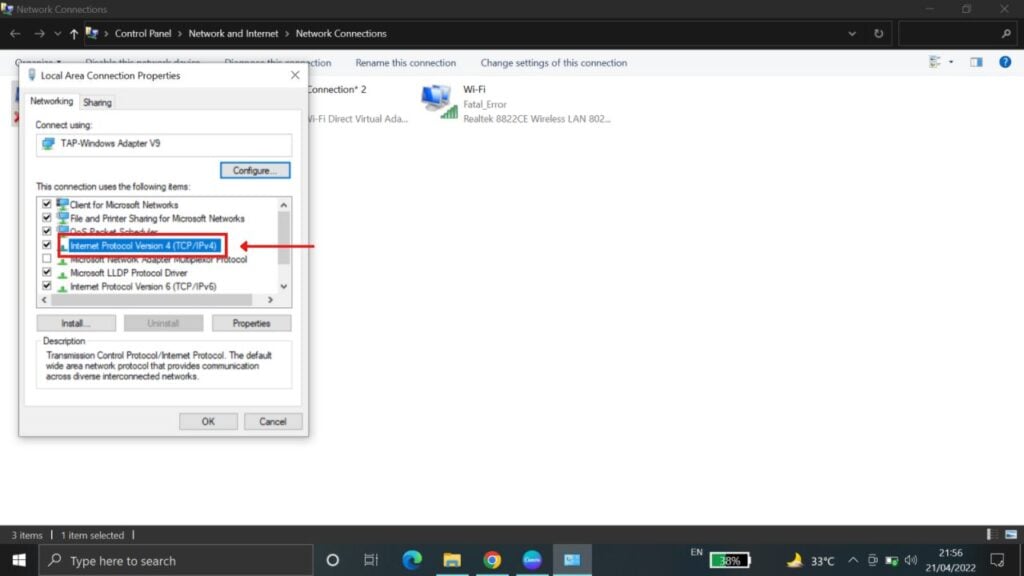Click the volume speaker icon
The image size is (1024, 576).
[x=911, y=560]
